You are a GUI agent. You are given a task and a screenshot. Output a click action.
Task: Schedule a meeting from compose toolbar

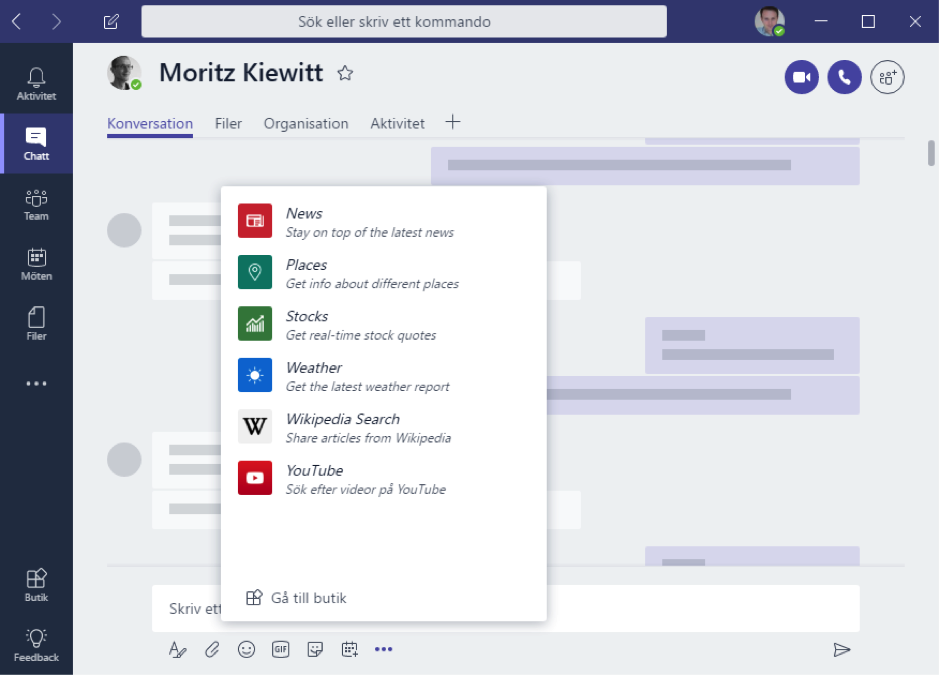(350, 649)
